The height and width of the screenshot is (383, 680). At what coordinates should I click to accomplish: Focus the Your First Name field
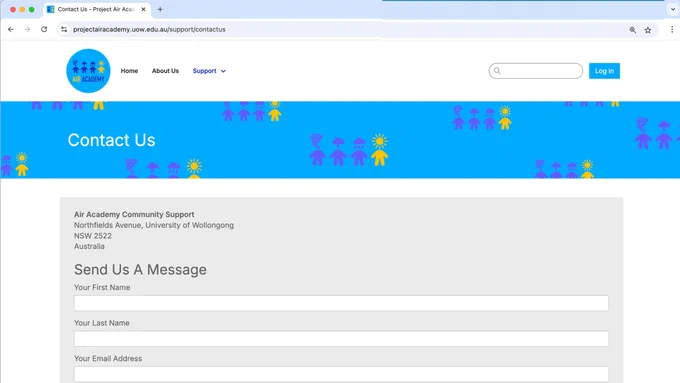pos(341,303)
